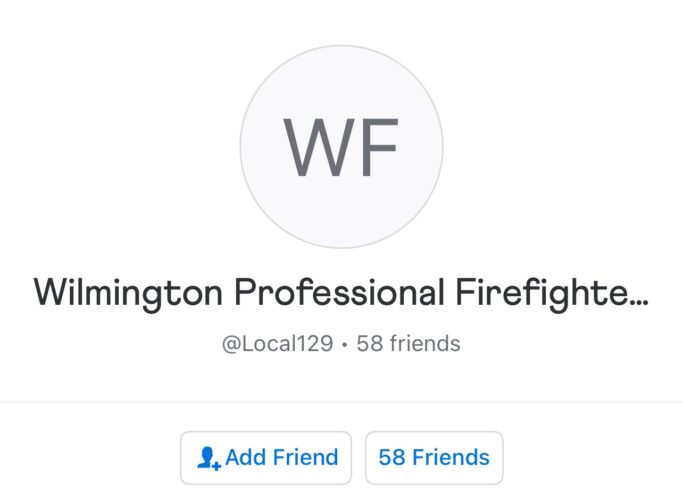Click the gray '58 friends' subtitle text
Screen dimensions: 683x500
point(409,344)
